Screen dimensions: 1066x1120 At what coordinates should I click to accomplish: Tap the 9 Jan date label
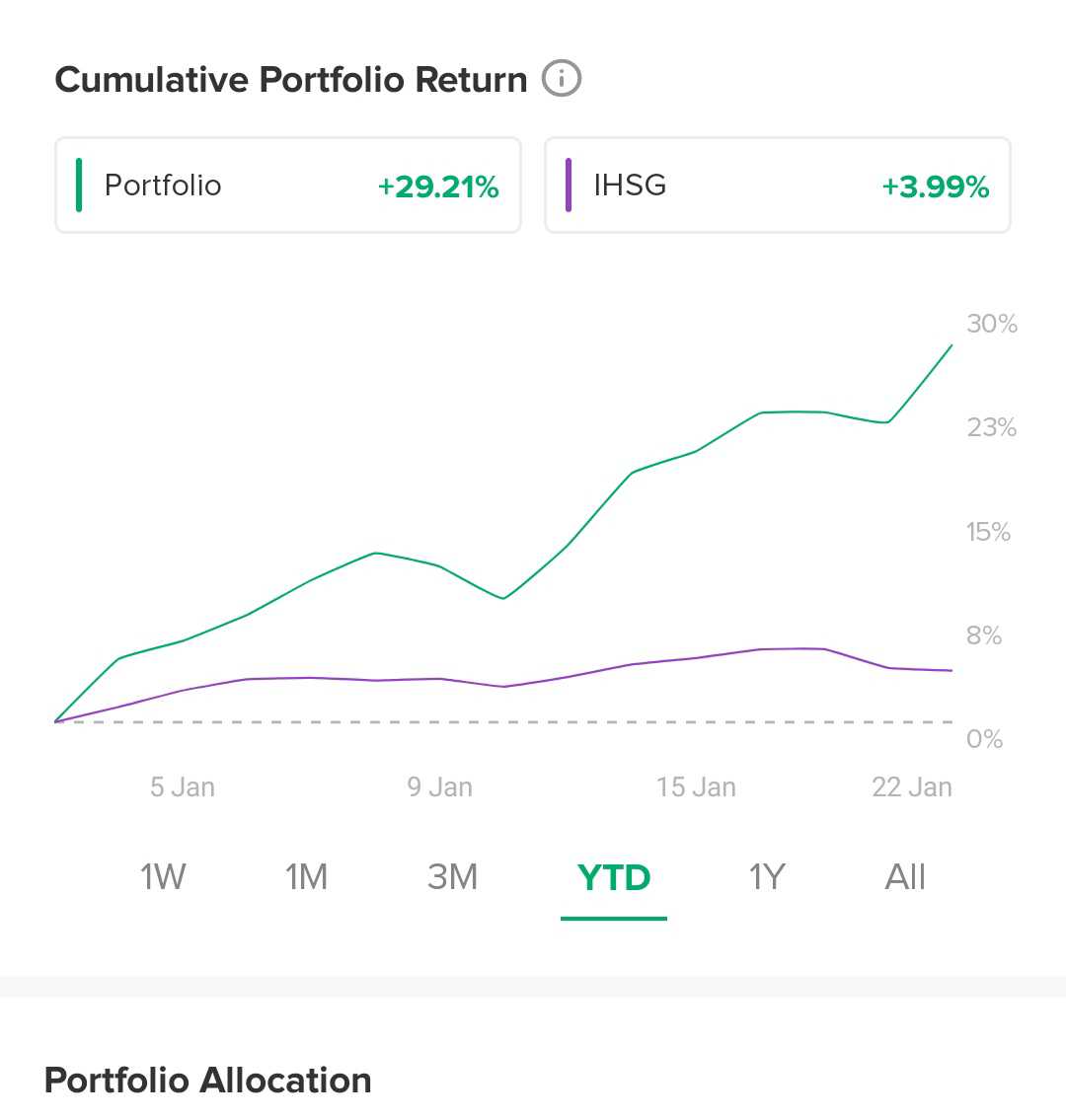click(440, 787)
